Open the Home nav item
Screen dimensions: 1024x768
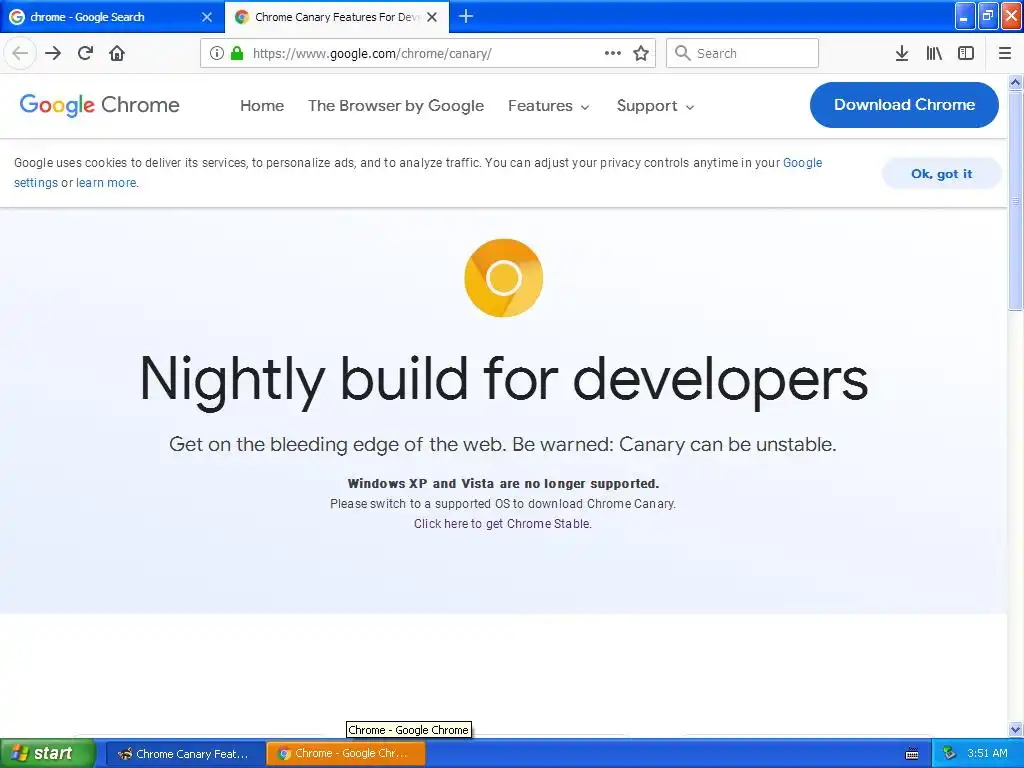262,106
